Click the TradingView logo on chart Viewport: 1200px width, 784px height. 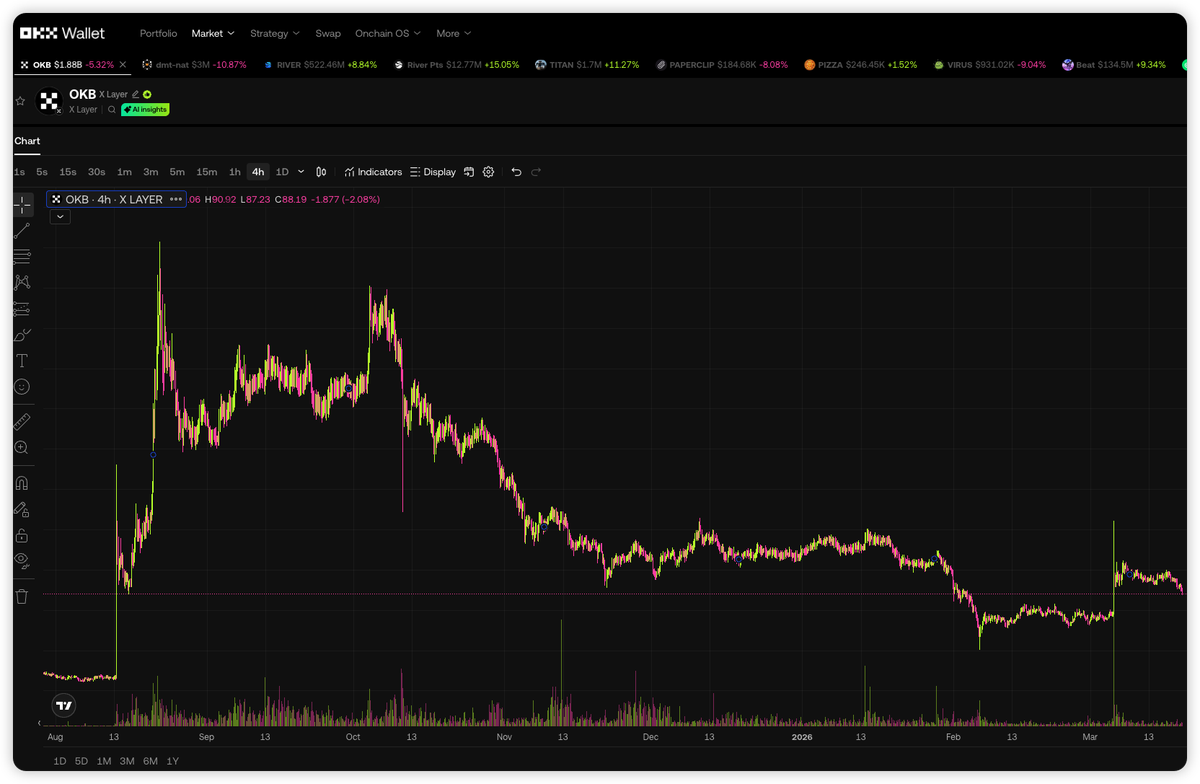(64, 706)
